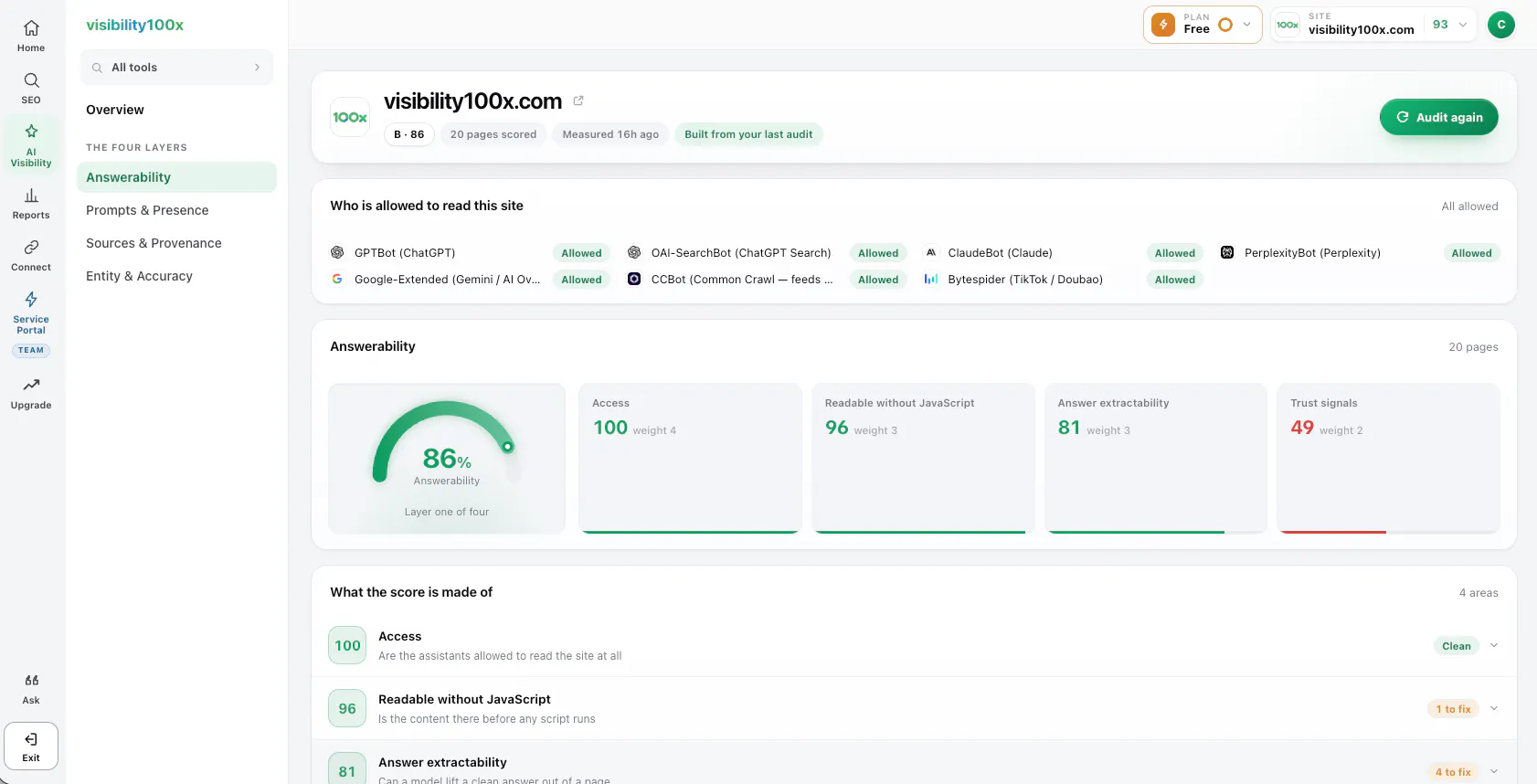Select Answerability layer

(177, 177)
